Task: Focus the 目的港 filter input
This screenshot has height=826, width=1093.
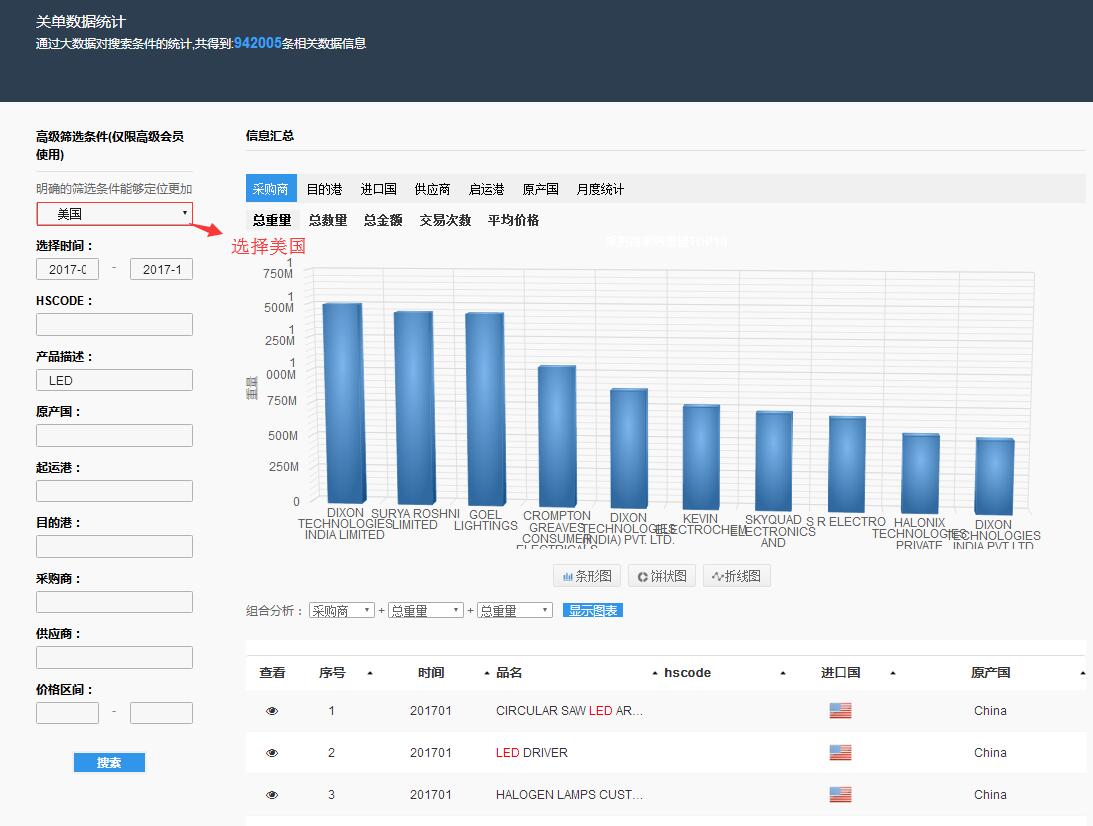Action: click(114, 546)
